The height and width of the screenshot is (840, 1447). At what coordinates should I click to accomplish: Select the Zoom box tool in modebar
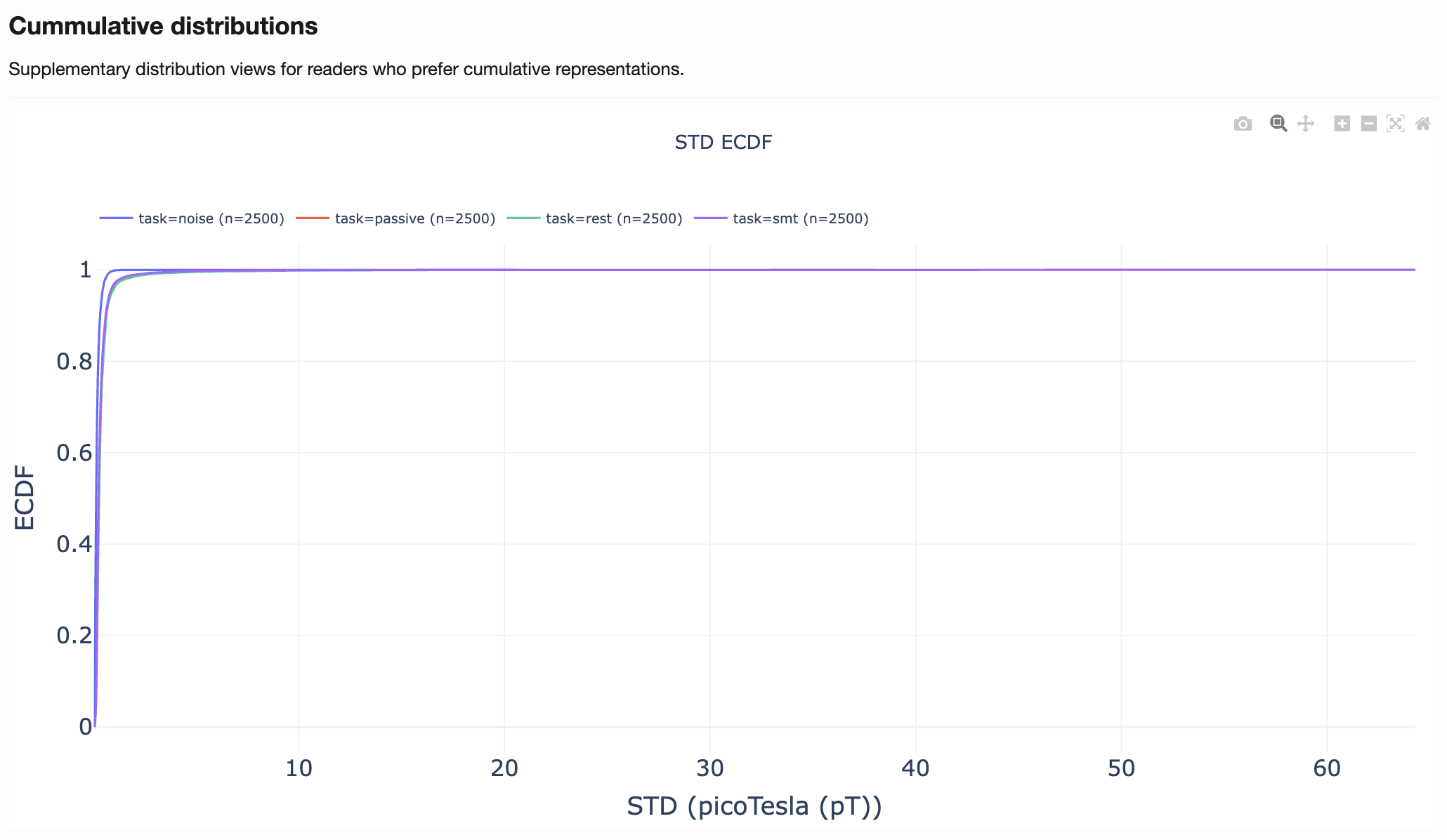tap(1278, 124)
